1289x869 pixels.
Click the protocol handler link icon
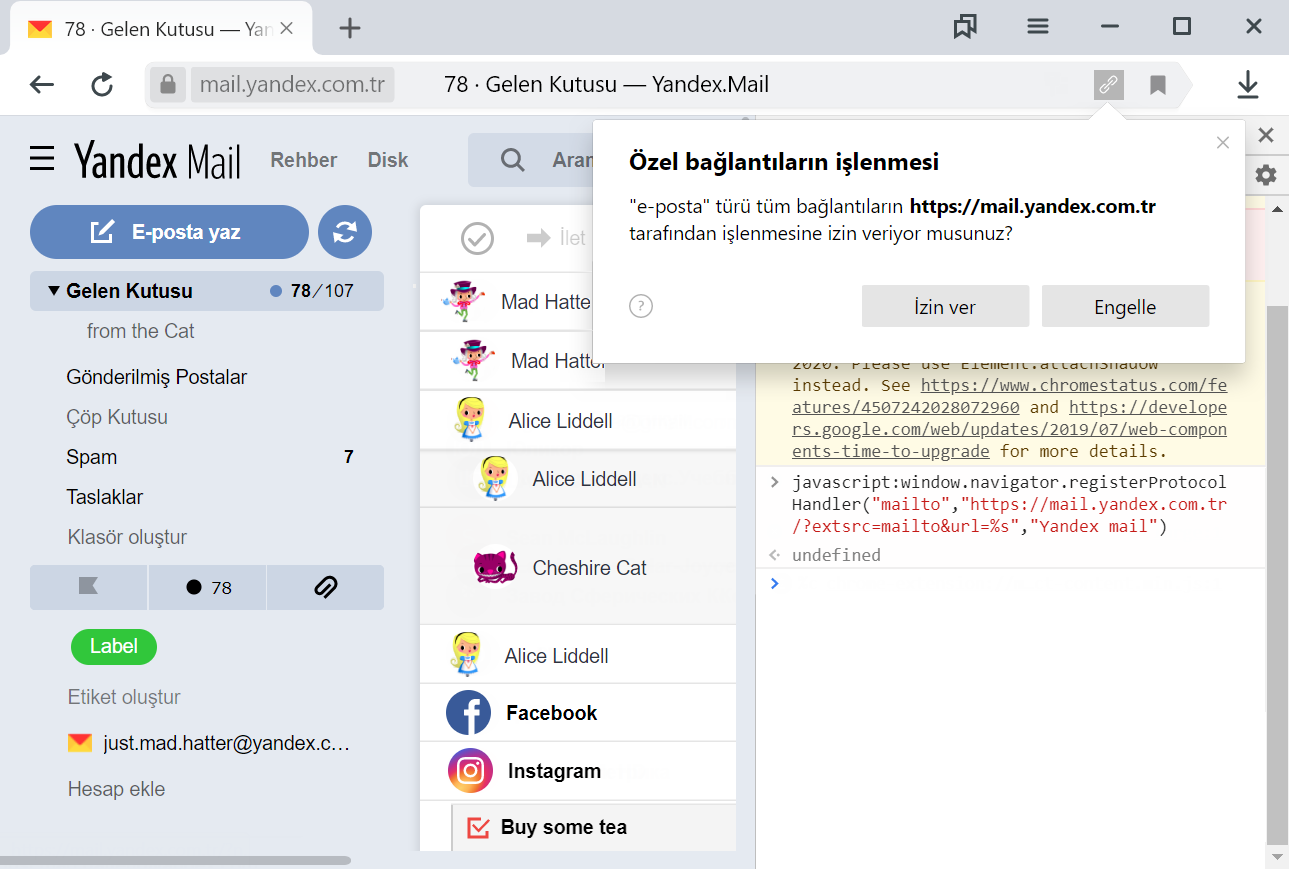coord(1108,85)
